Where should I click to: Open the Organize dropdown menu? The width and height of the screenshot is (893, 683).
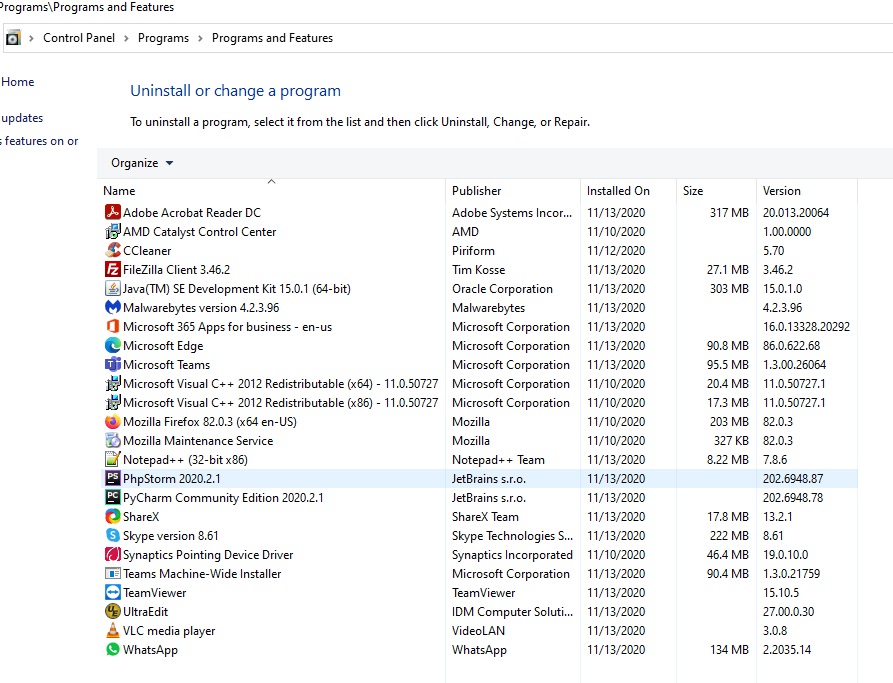pyautogui.click(x=142, y=163)
